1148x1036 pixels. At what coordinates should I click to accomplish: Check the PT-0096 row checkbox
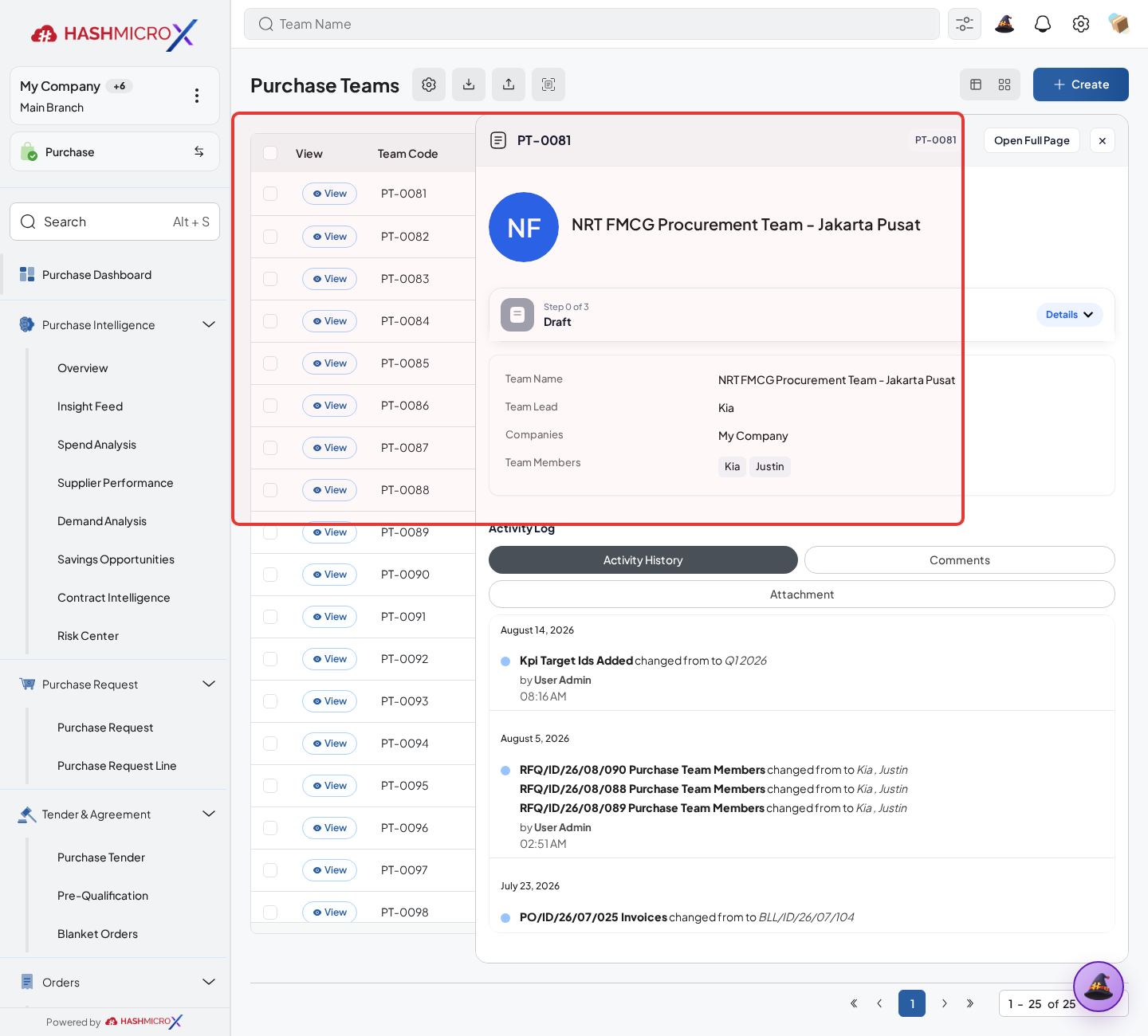click(x=270, y=828)
